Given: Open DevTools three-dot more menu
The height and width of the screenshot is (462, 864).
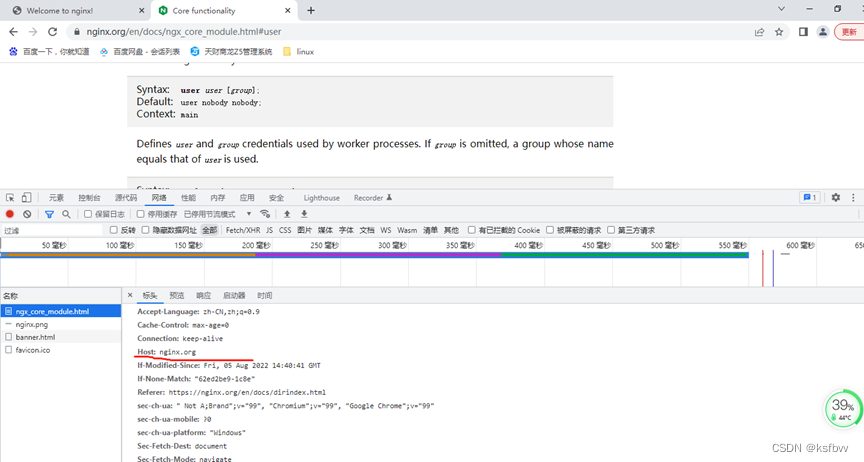Looking at the screenshot, I should [853, 197].
